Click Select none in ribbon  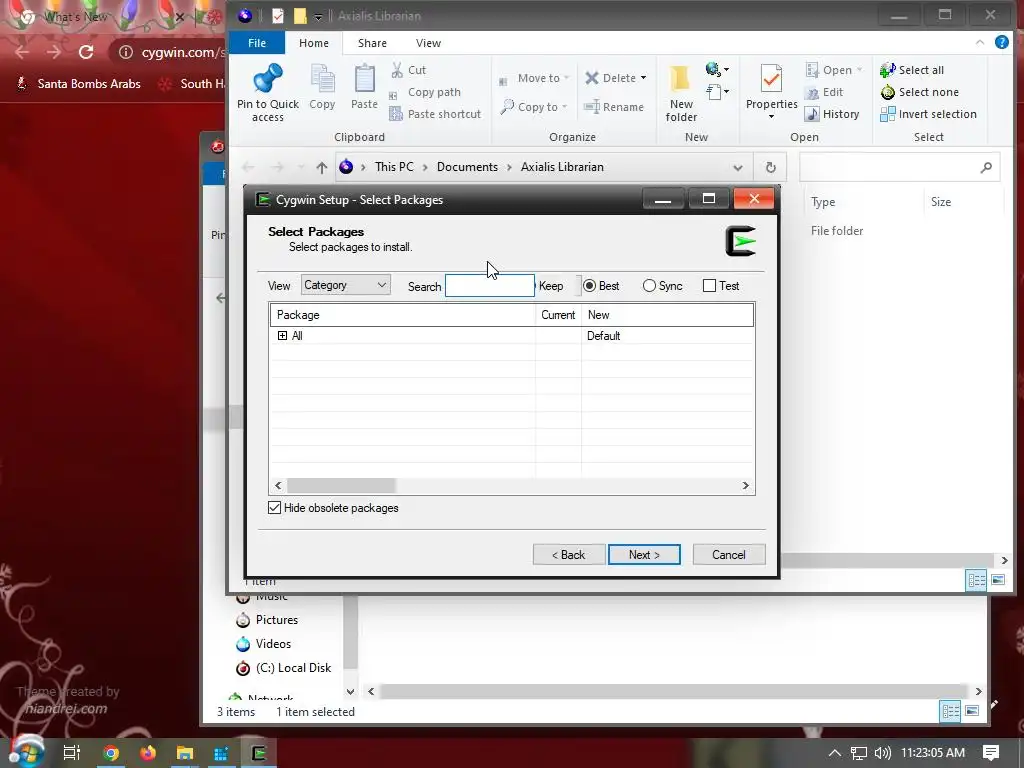coord(920,92)
